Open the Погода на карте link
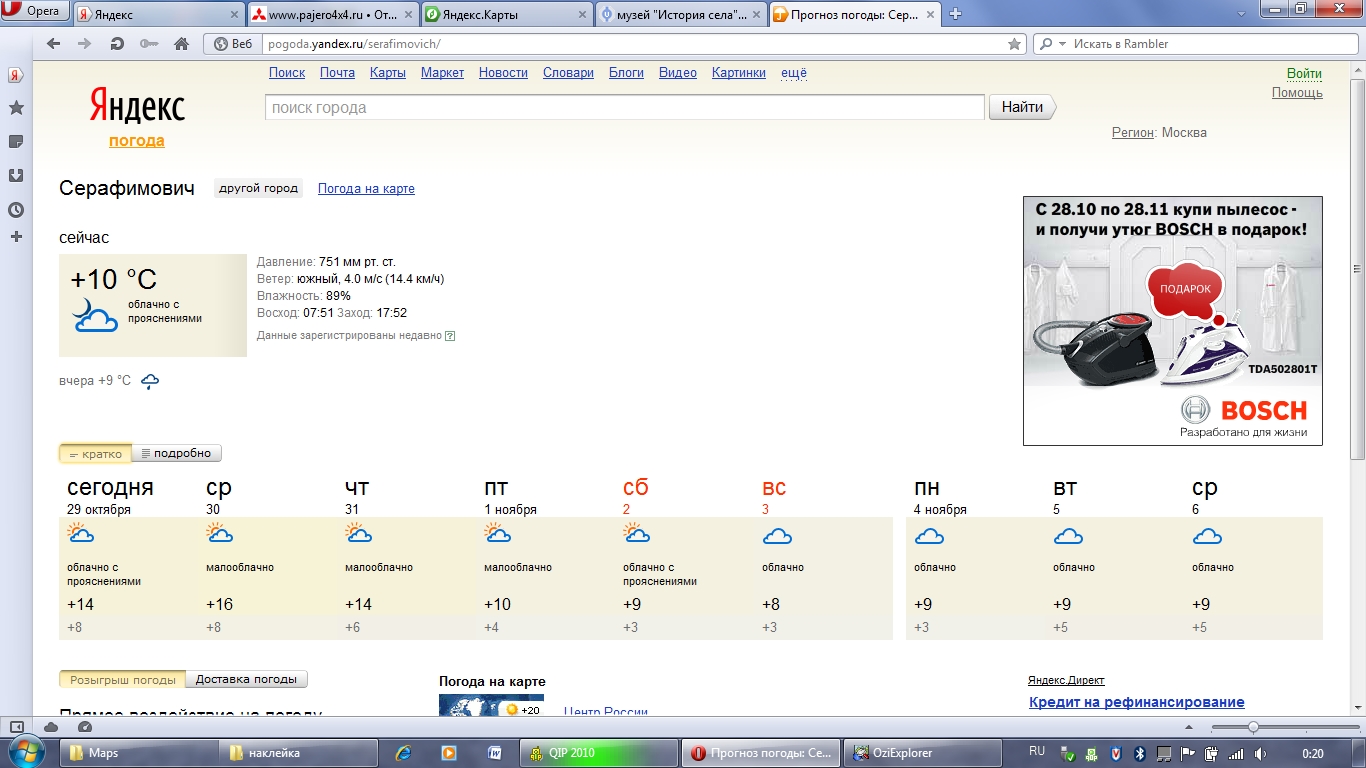The height and width of the screenshot is (768, 1366). pos(366,188)
